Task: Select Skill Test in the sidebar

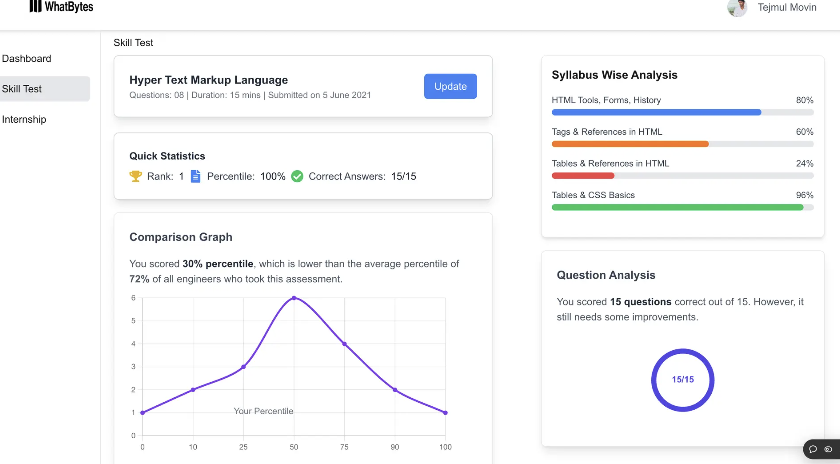Action: 22,89
